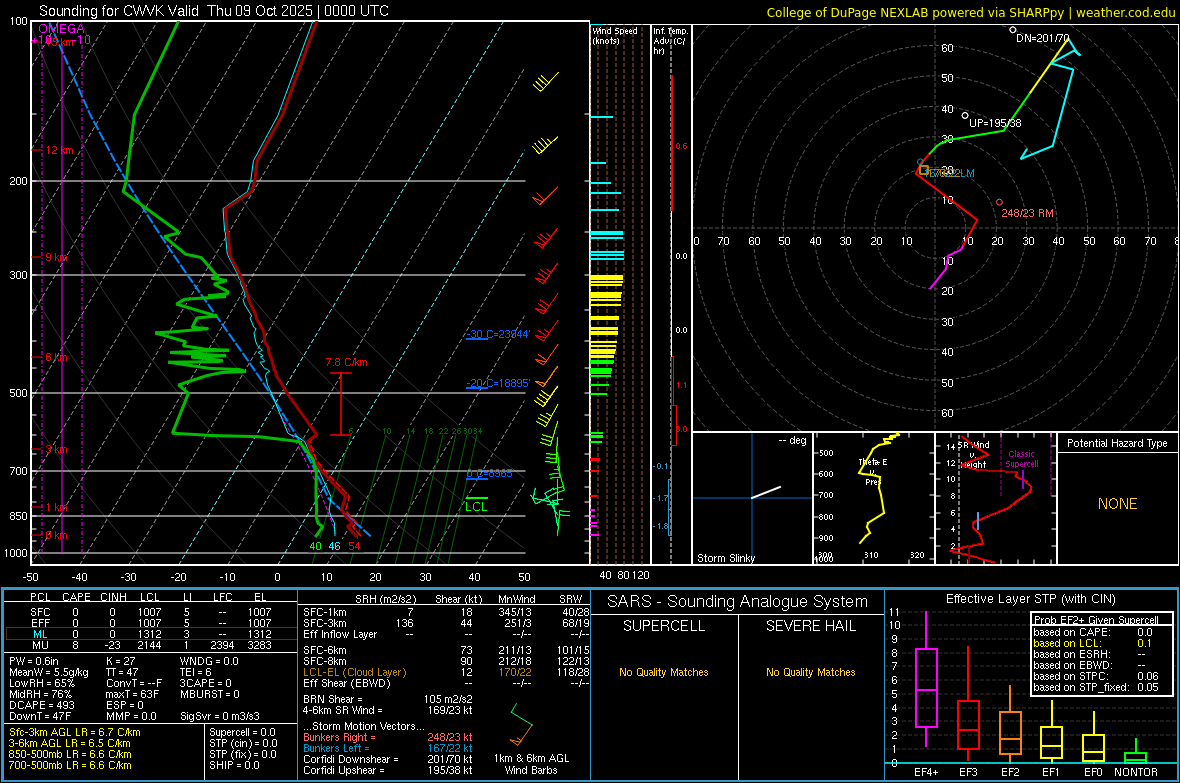The width and height of the screenshot is (1180, 783).
Task: Click 'No Quality Matches' under SEVERE HAIL
Action: click(810, 672)
